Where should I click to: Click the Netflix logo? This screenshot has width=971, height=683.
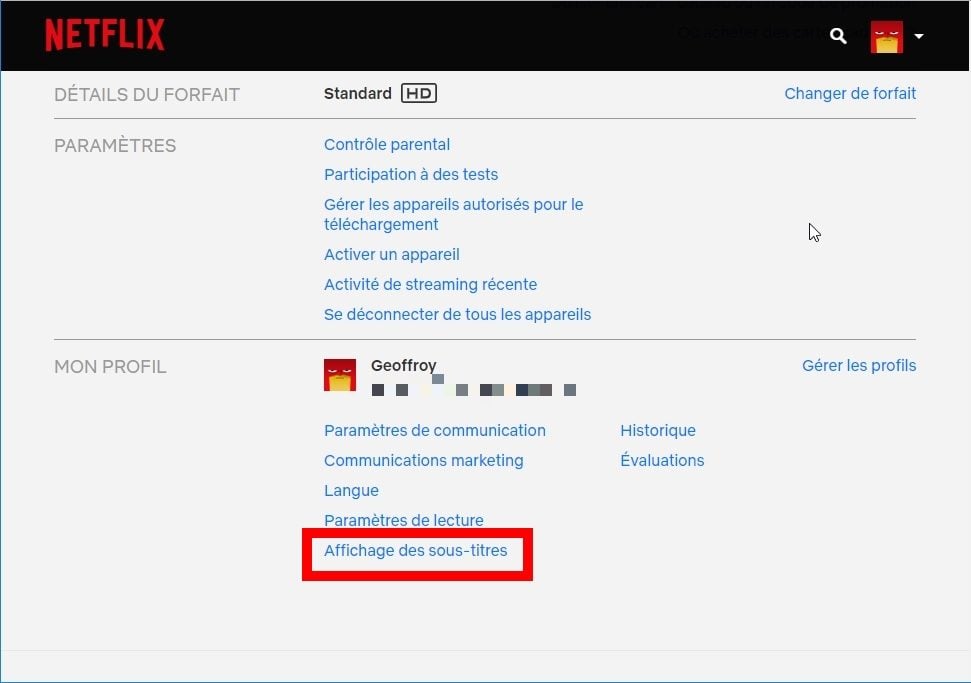pos(105,34)
